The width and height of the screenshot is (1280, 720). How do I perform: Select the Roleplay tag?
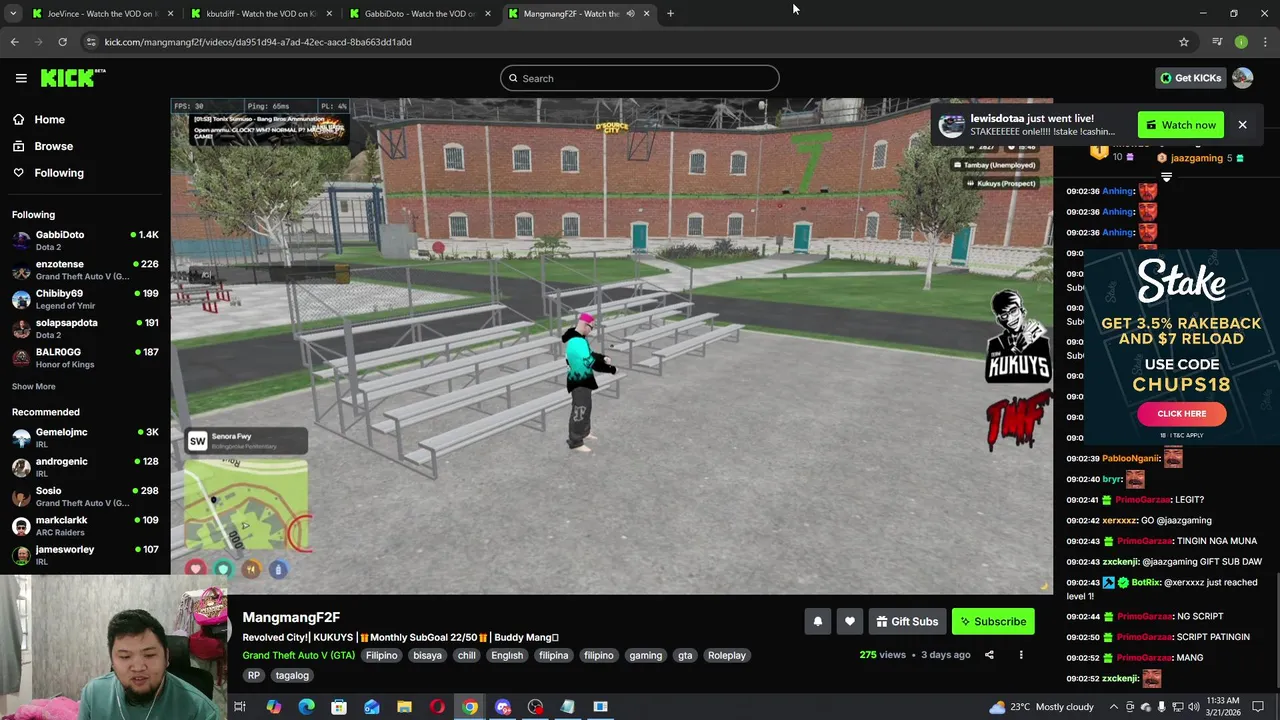727,655
